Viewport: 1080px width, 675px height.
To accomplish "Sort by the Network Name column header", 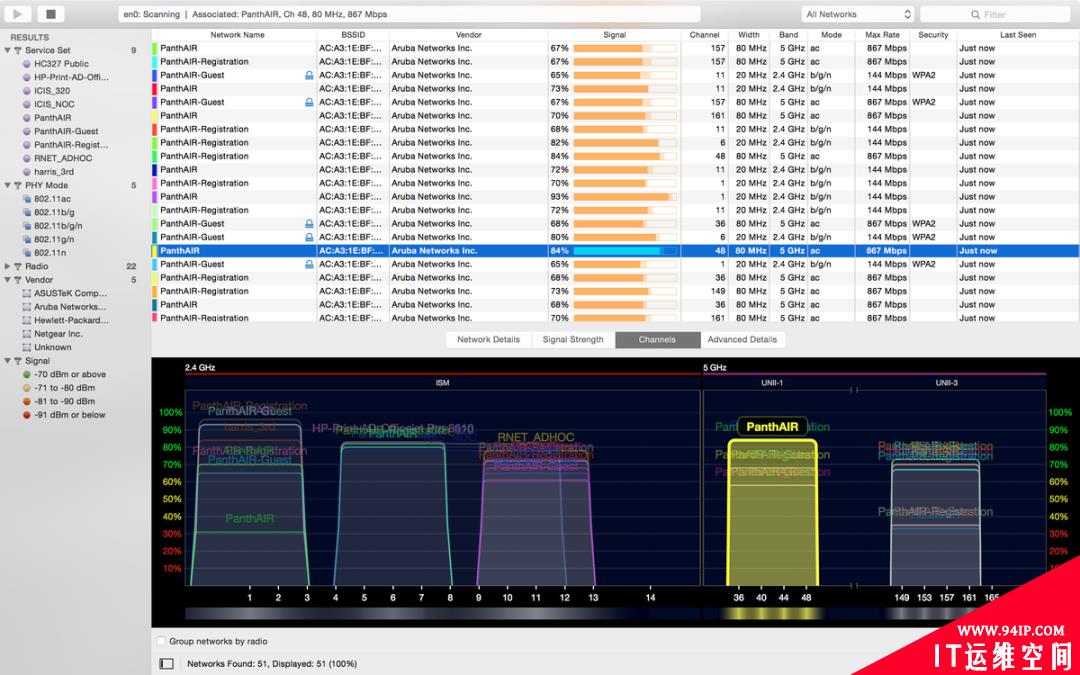I will (238, 34).
